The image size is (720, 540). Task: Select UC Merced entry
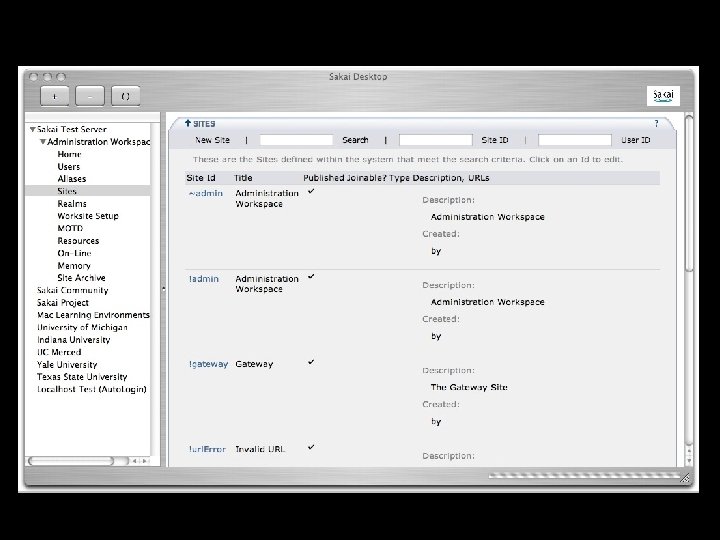(59, 352)
